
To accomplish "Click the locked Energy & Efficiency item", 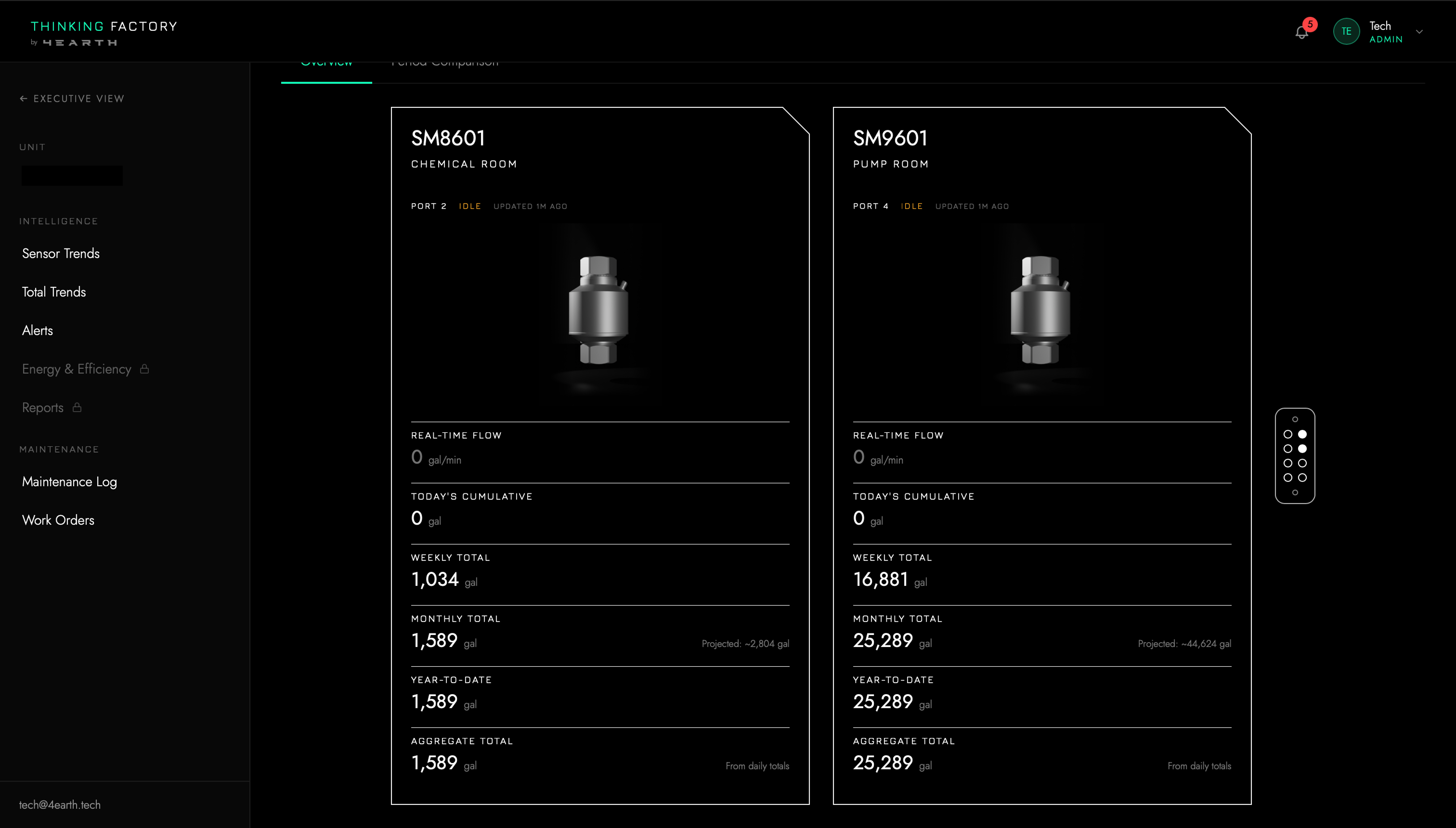I will 85,369.
